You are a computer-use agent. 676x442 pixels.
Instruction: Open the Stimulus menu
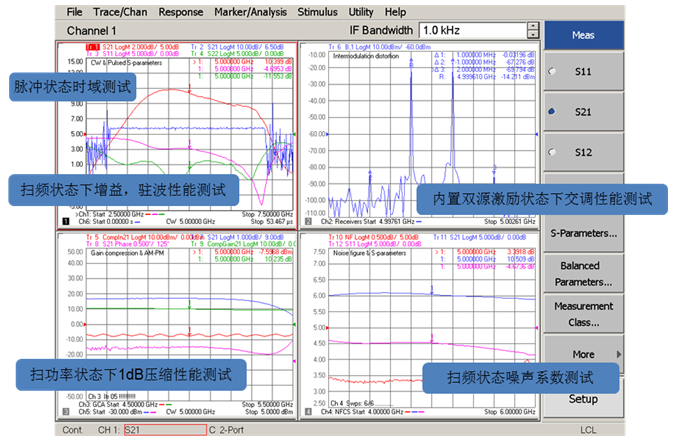pyautogui.click(x=317, y=12)
